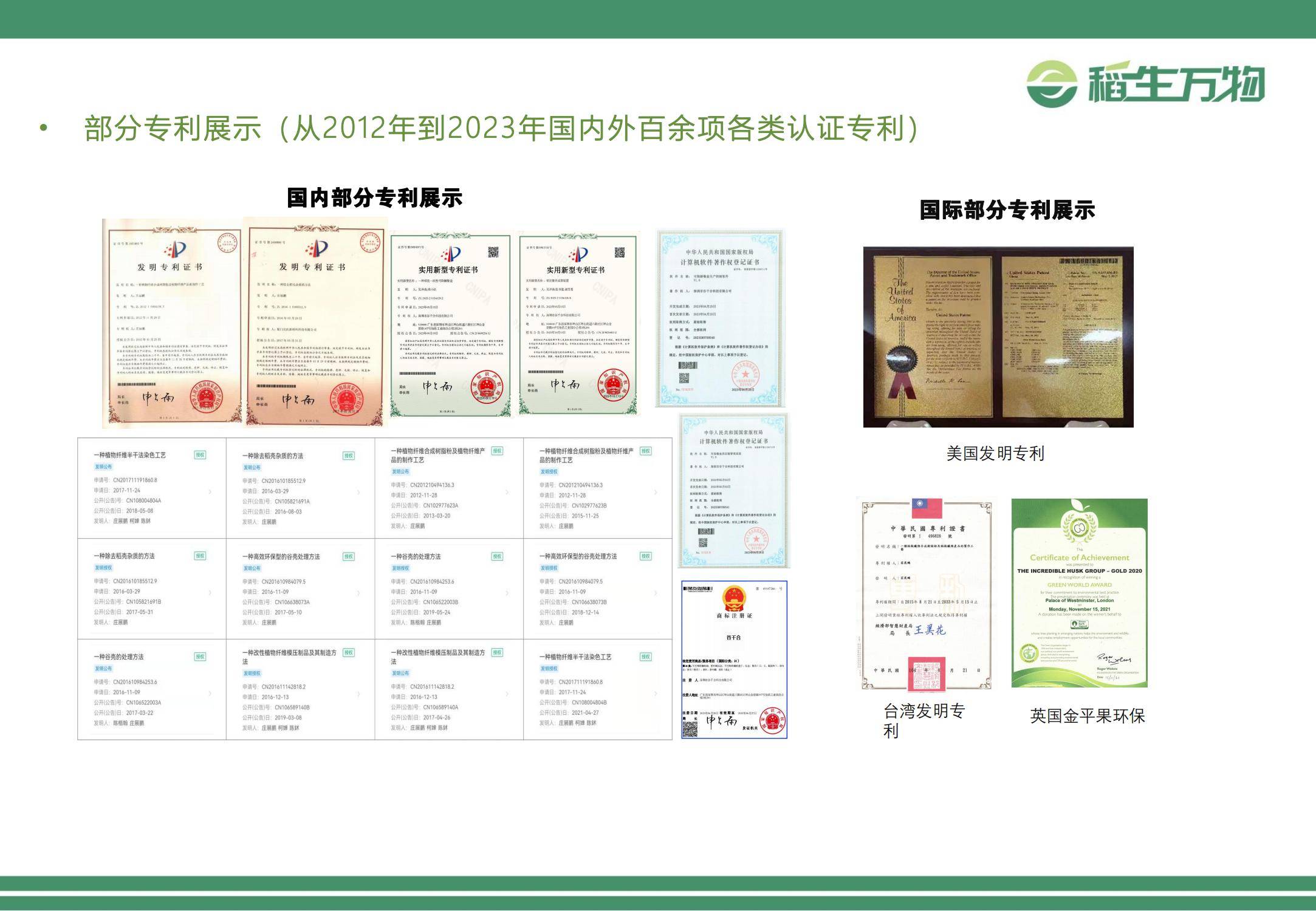Select the 国际部分专利展示 heading

click(x=1007, y=210)
